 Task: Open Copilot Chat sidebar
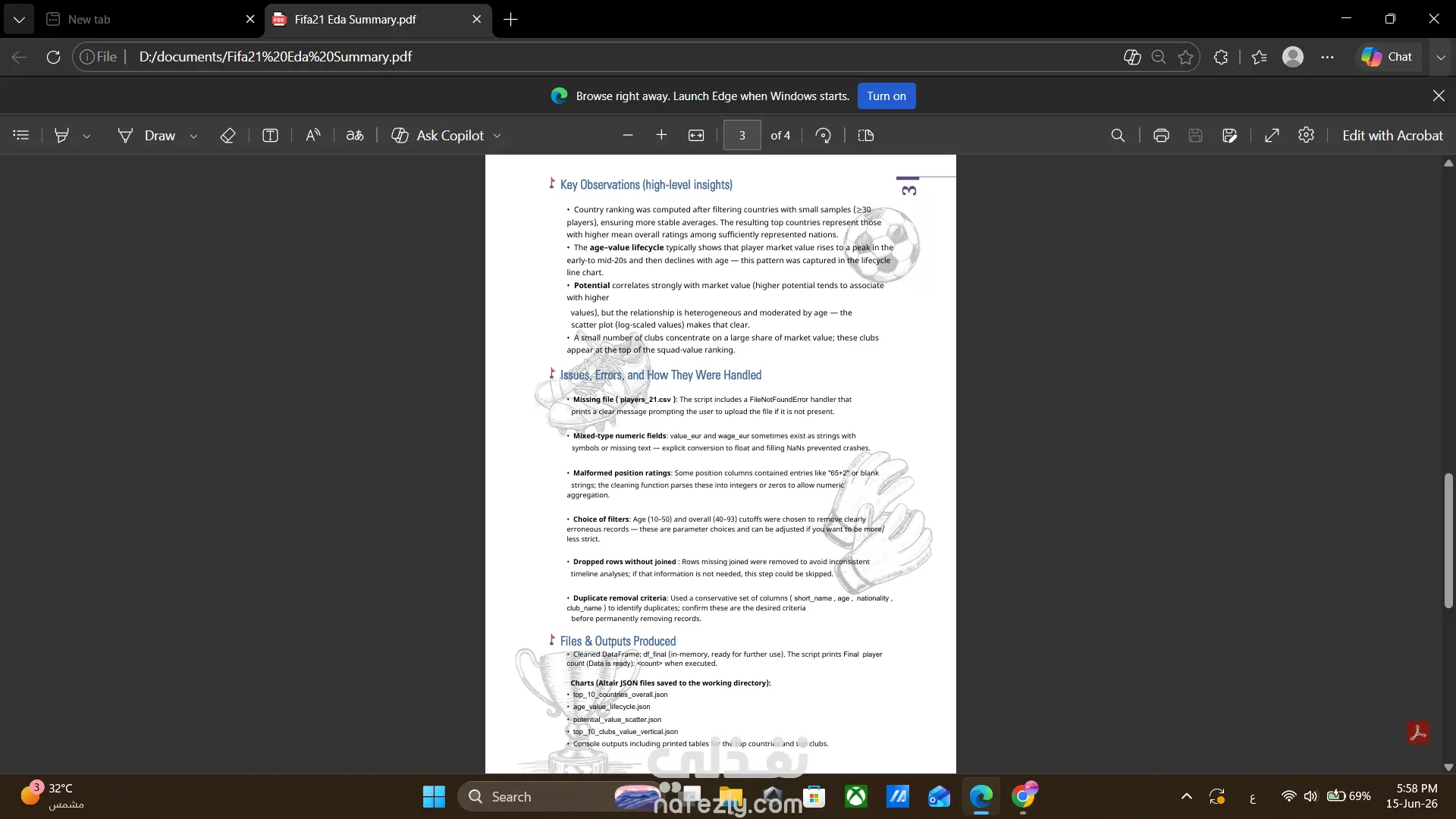click(x=1387, y=57)
